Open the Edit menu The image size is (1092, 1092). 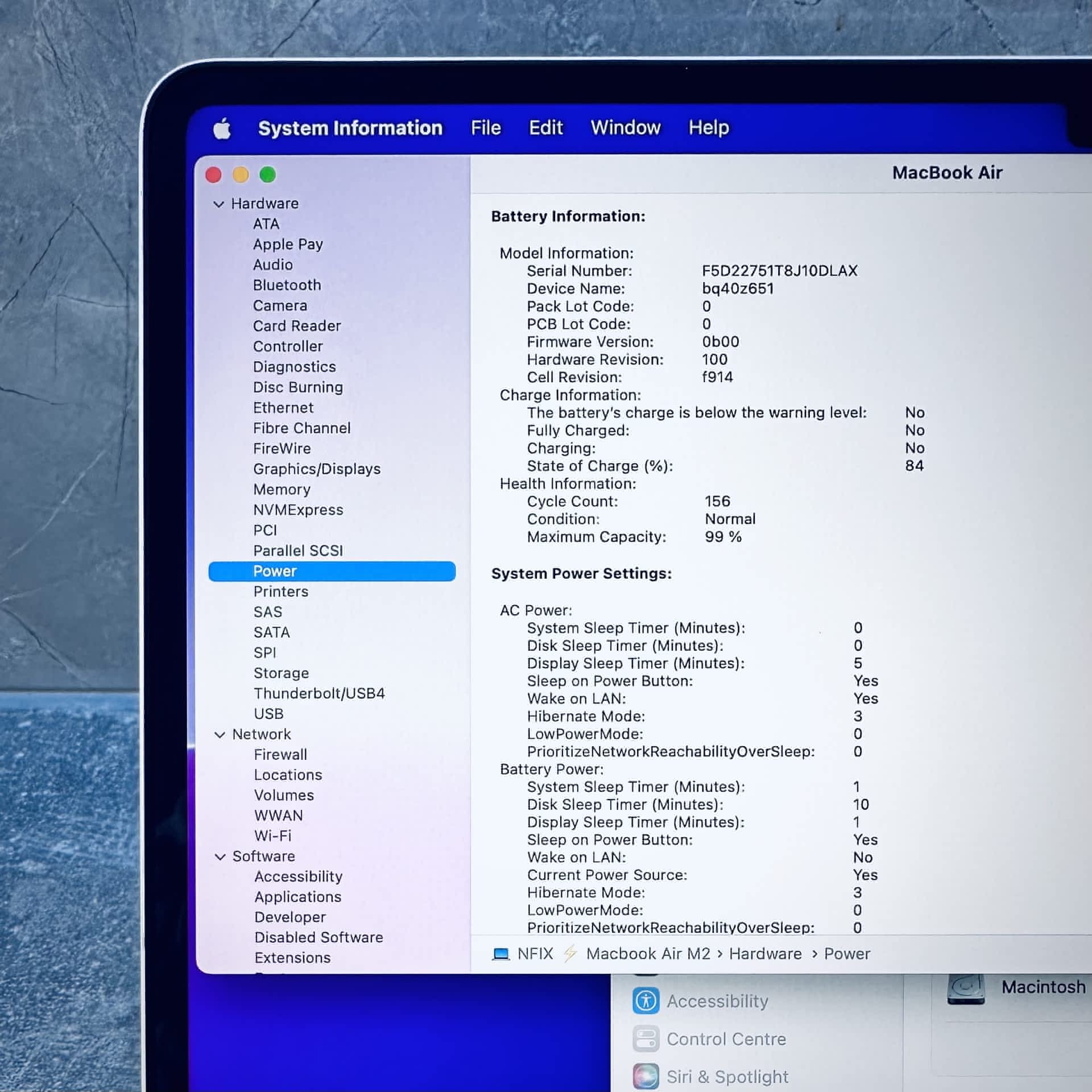pyautogui.click(x=545, y=128)
